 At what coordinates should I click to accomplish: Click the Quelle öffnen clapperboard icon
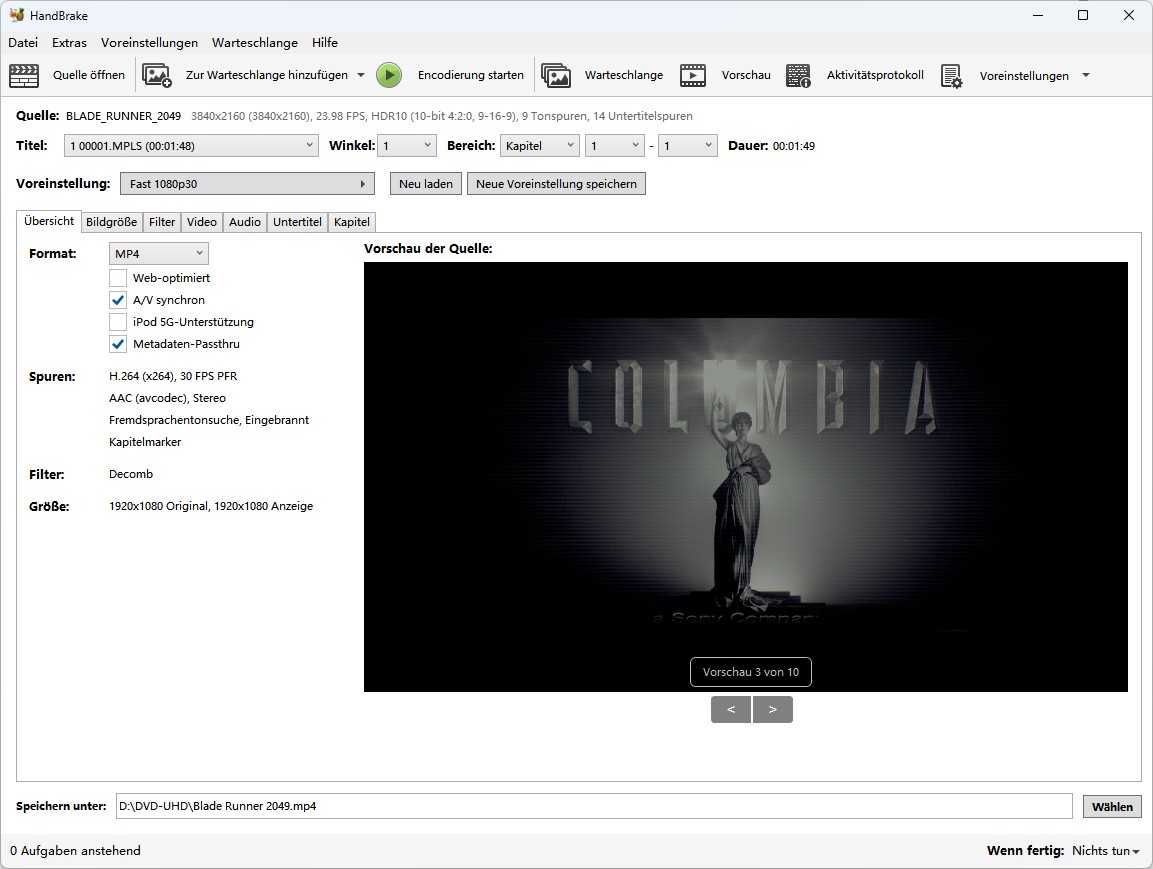24,75
